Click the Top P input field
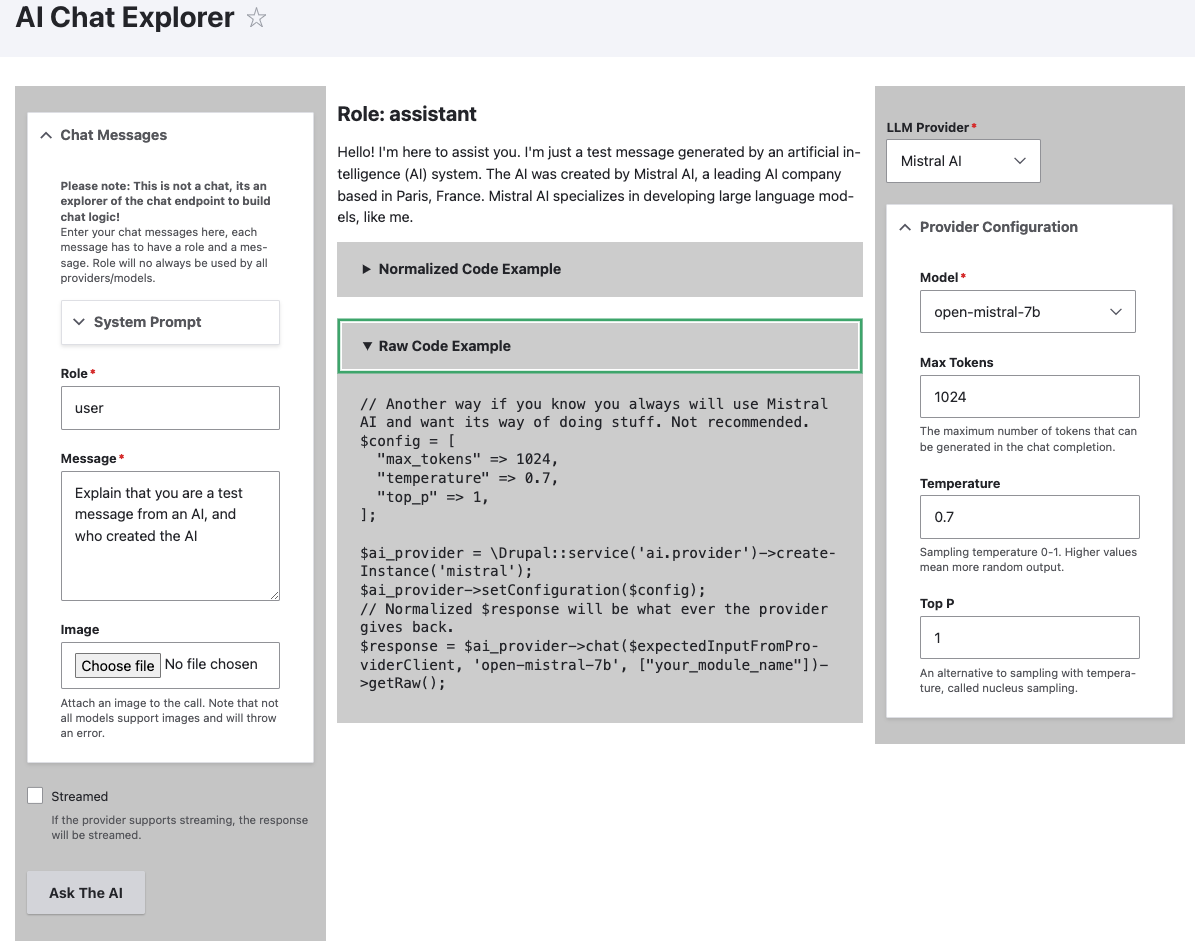Viewport: 1195px width, 951px height. point(1029,638)
